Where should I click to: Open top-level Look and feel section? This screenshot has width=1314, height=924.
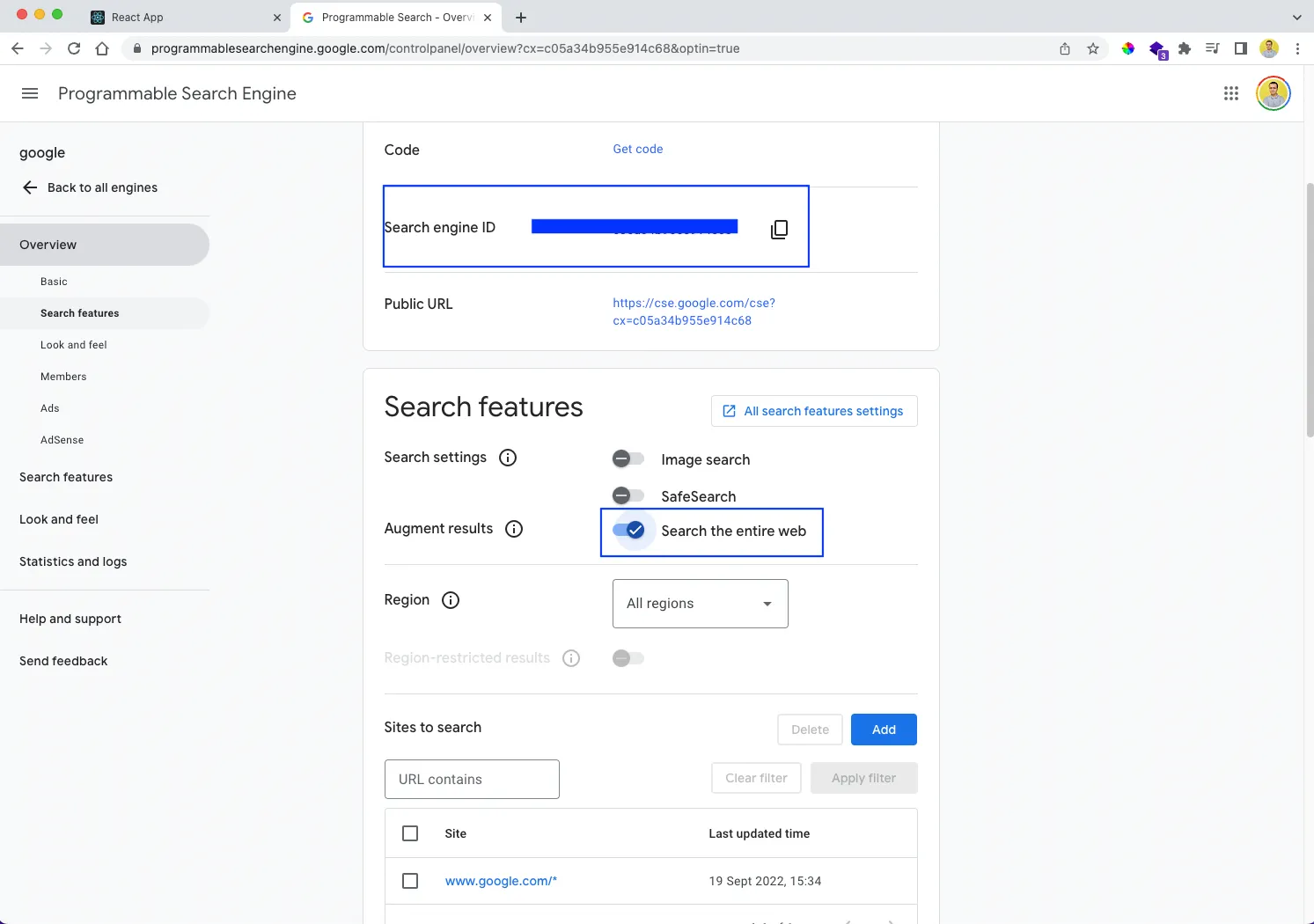[59, 519]
